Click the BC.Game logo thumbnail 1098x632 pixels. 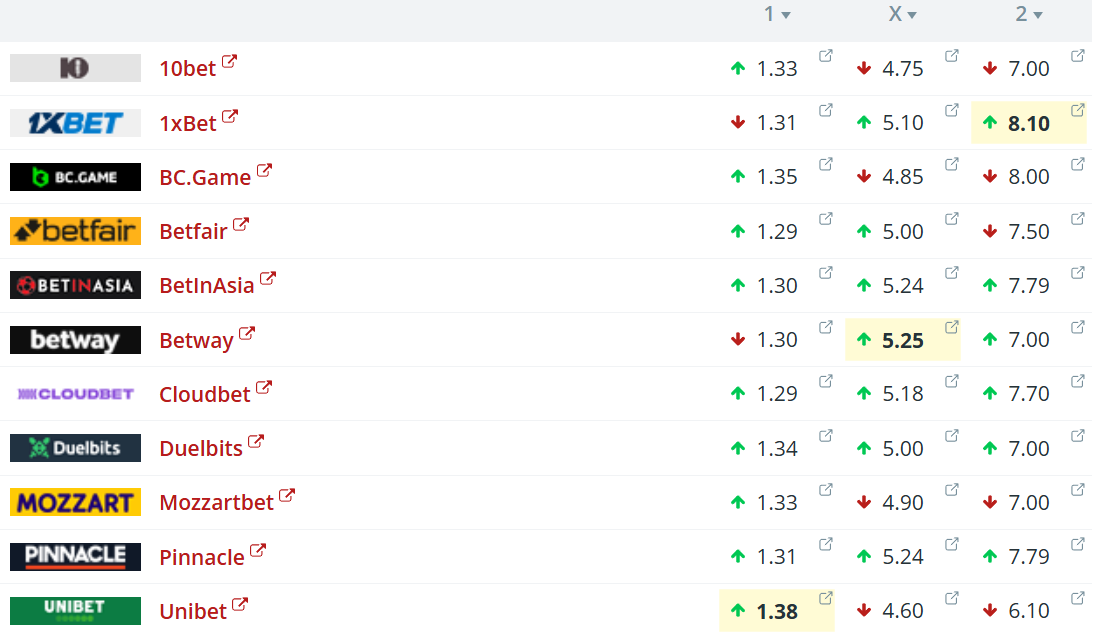click(x=75, y=177)
